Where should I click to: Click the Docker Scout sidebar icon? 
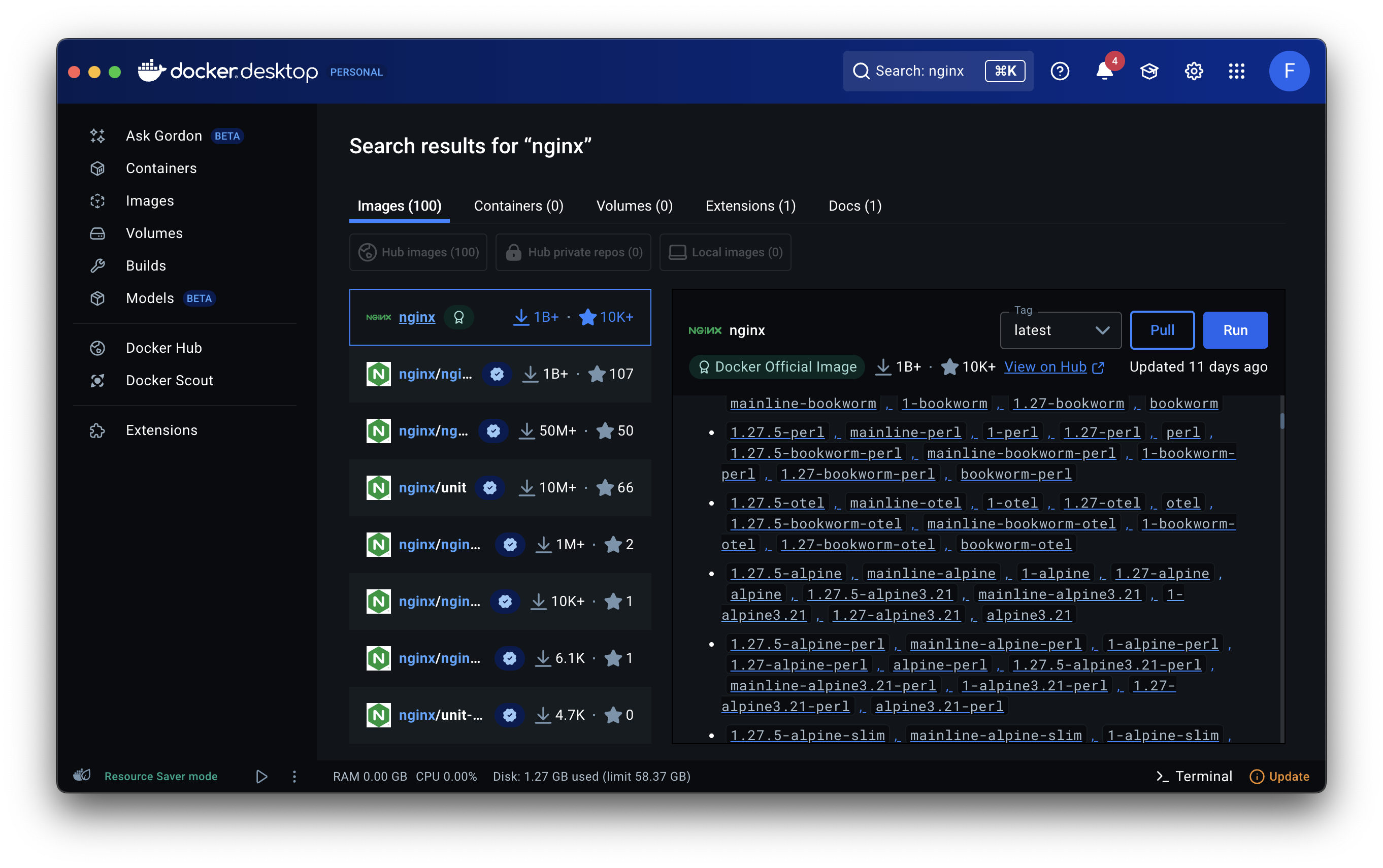coord(97,380)
